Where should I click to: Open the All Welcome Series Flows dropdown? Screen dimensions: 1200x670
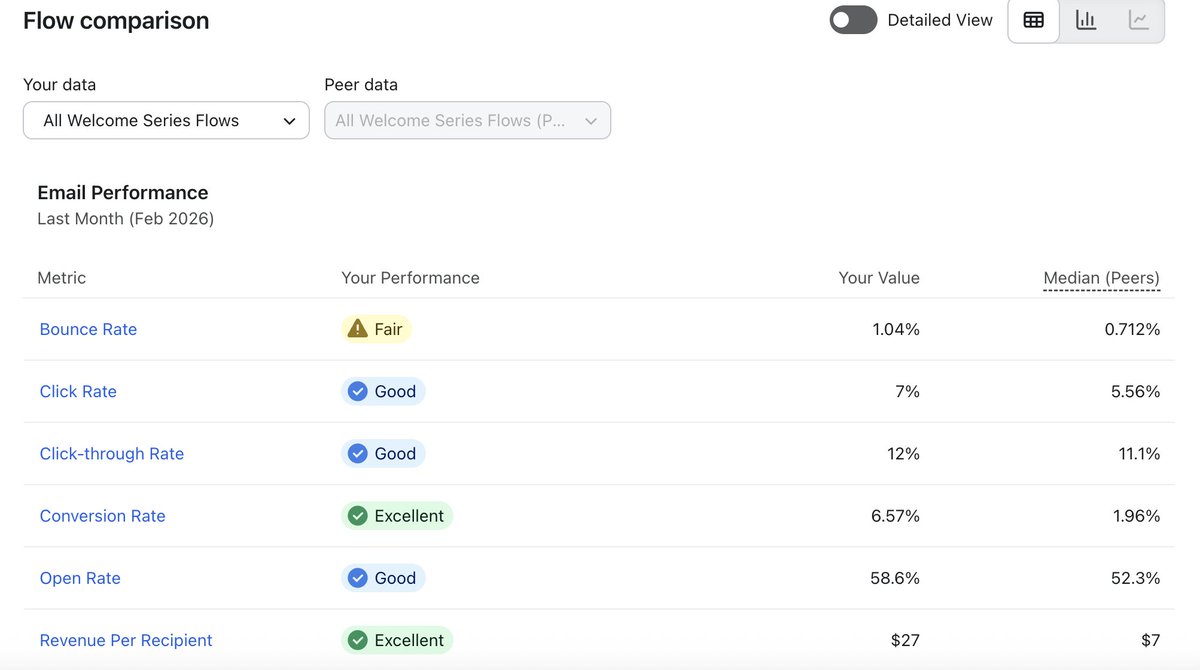point(166,120)
